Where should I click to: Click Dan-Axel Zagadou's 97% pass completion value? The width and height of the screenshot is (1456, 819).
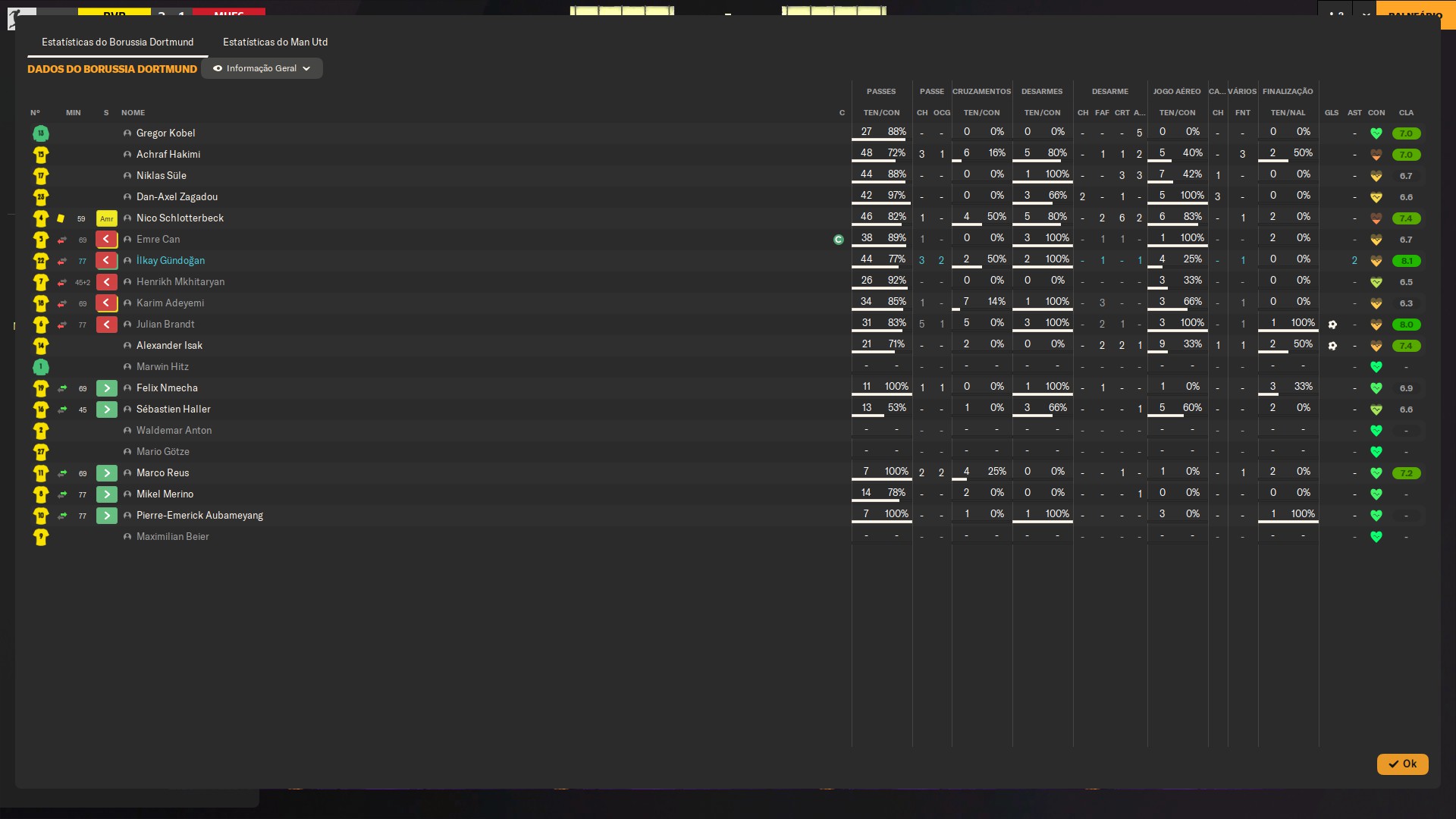click(x=896, y=196)
